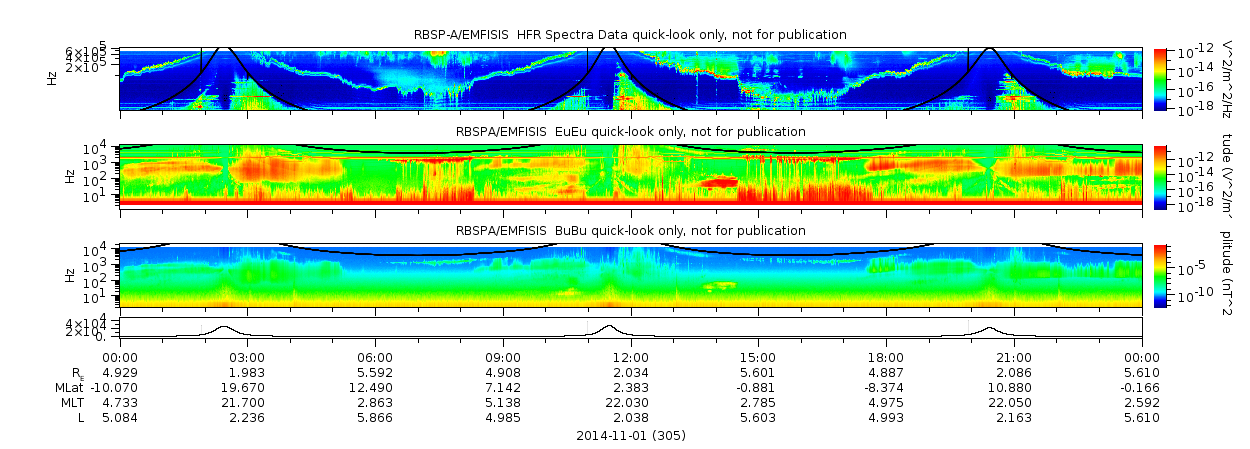Click the date label 2014-11-01 (305)
The width and height of the screenshot is (1250, 449).
coord(631,436)
